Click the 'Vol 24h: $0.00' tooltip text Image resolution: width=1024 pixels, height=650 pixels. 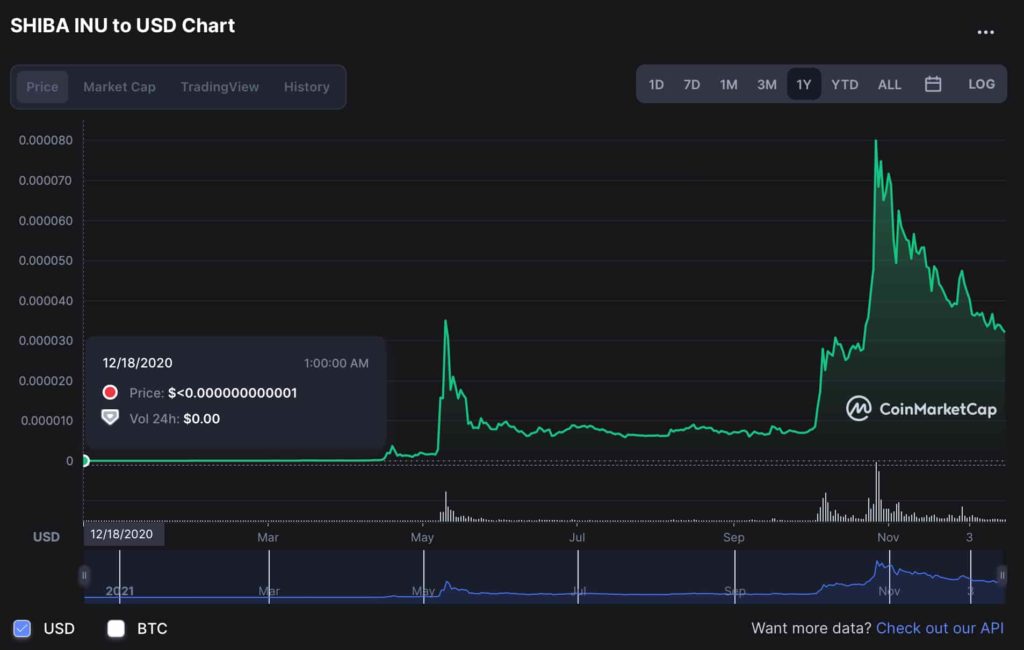[x=174, y=419]
